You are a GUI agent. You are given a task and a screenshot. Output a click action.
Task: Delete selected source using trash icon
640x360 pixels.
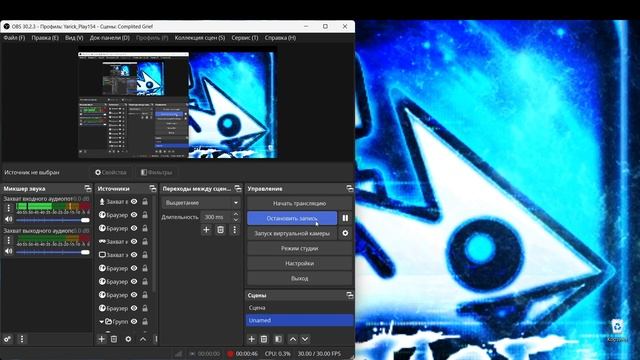[x=114, y=339]
